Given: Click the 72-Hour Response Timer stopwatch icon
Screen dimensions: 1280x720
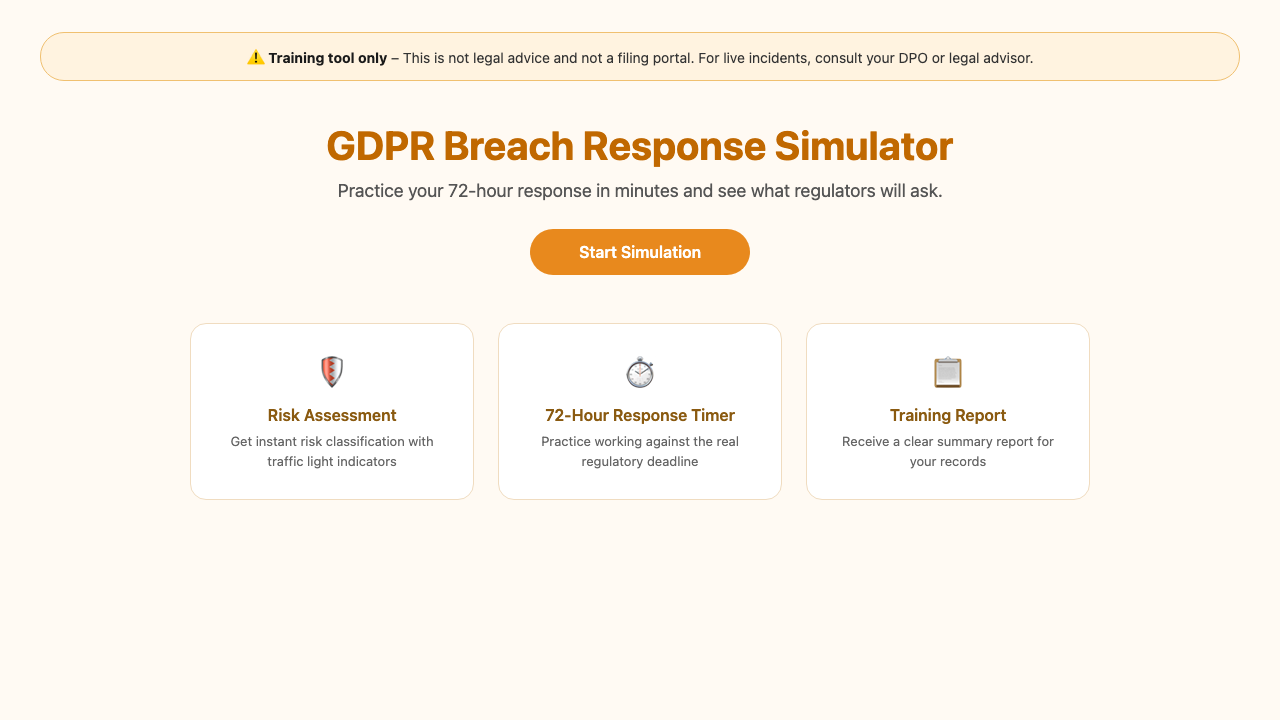Looking at the screenshot, I should [639, 371].
